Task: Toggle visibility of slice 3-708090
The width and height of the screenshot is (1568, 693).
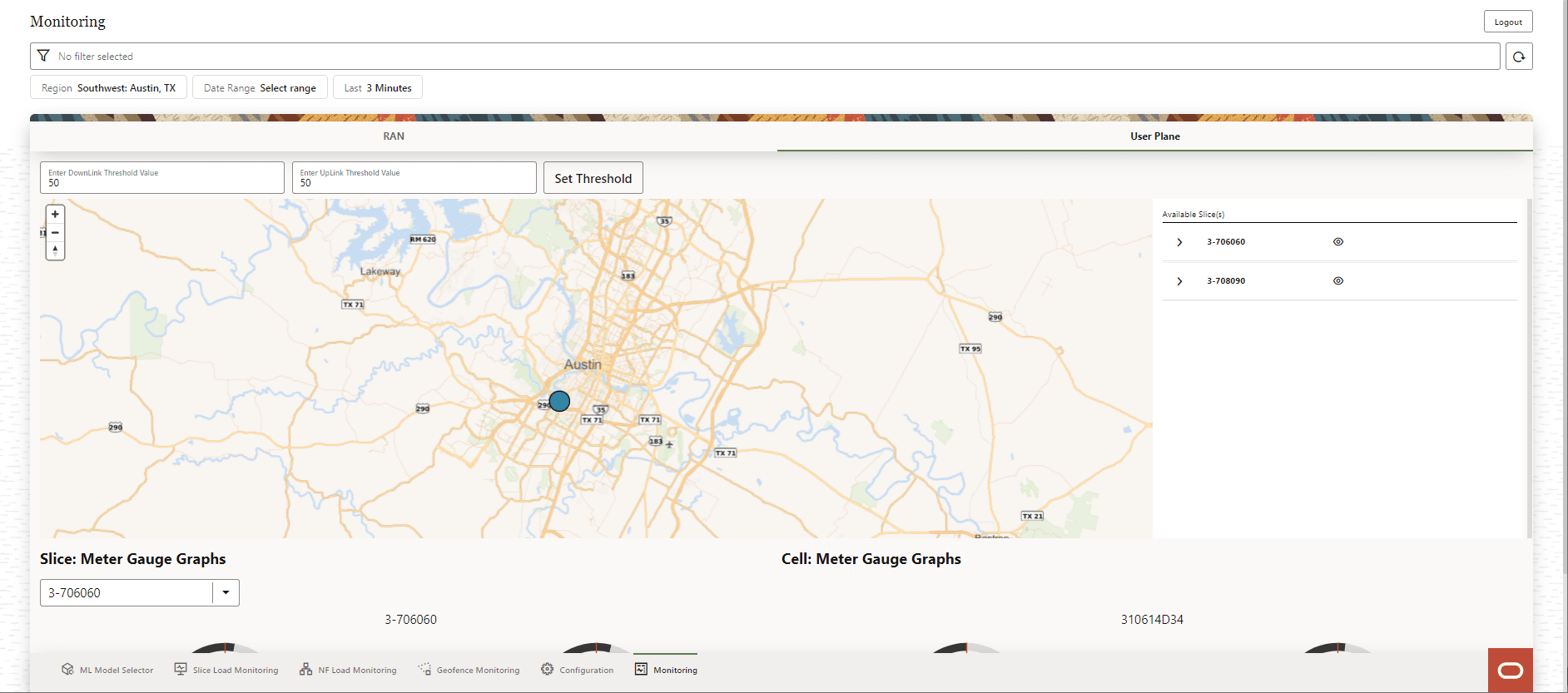Action: coord(1338,280)
